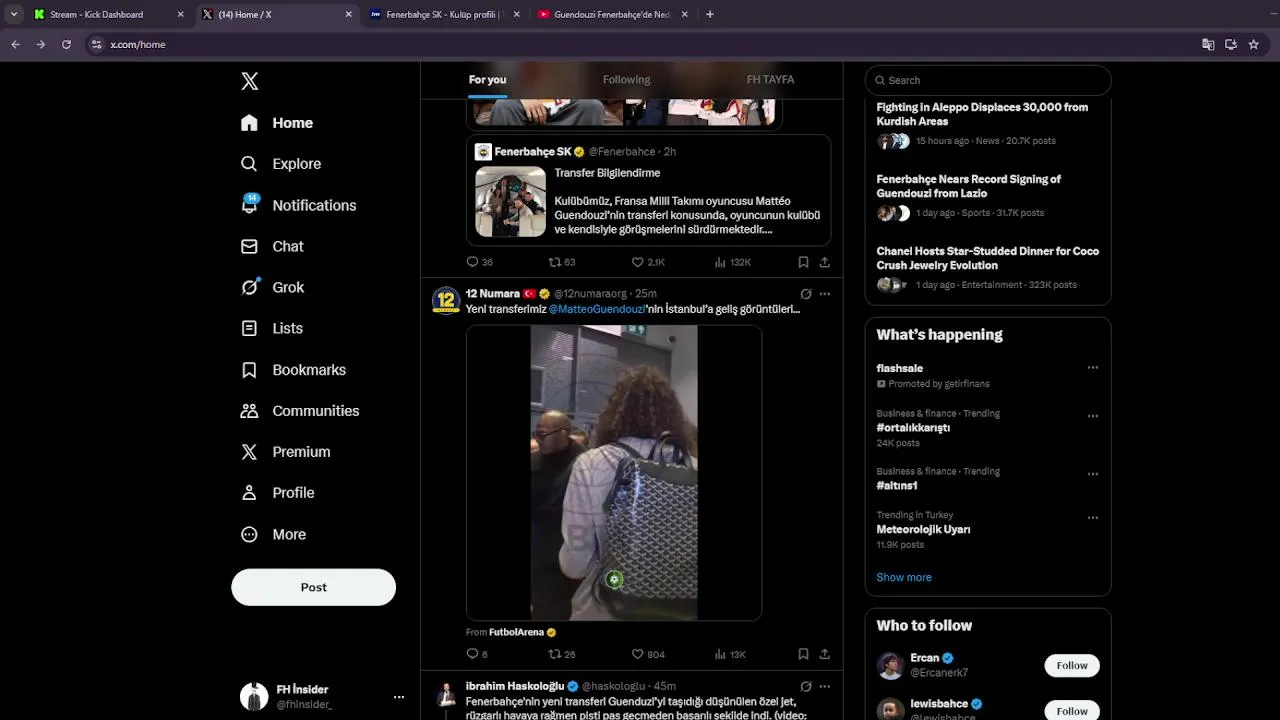This screenshot has width=1280, height=720.
Task: Switch to Fenerbahçe SK Kulüp profili tab
Action: [445, 14]
